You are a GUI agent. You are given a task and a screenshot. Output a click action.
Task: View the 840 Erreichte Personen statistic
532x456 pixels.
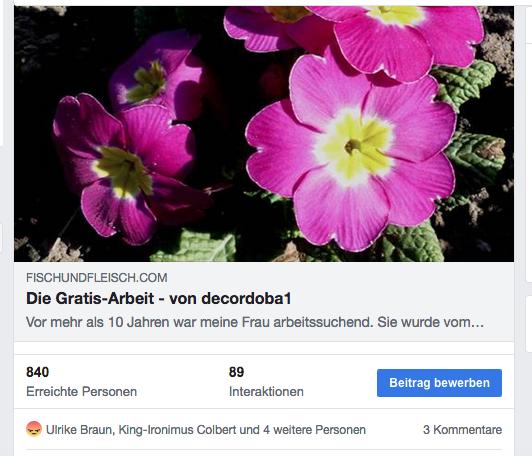[81, 381]
